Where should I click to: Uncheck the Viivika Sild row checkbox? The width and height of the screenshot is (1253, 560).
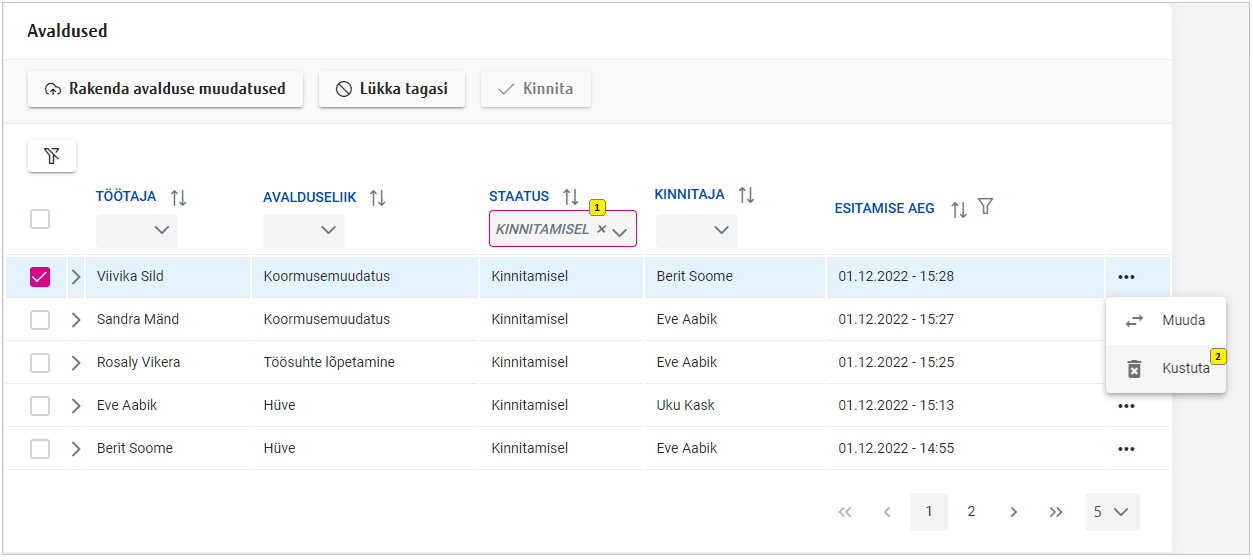click(x=40, y=277)
